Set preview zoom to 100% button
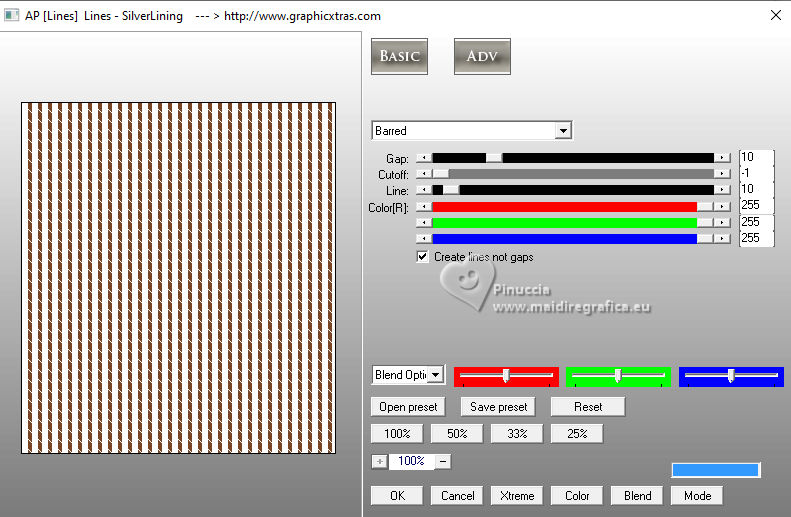The height and width of the screenshot is (517, 791). pyautogui.click(x=397, y=434)
